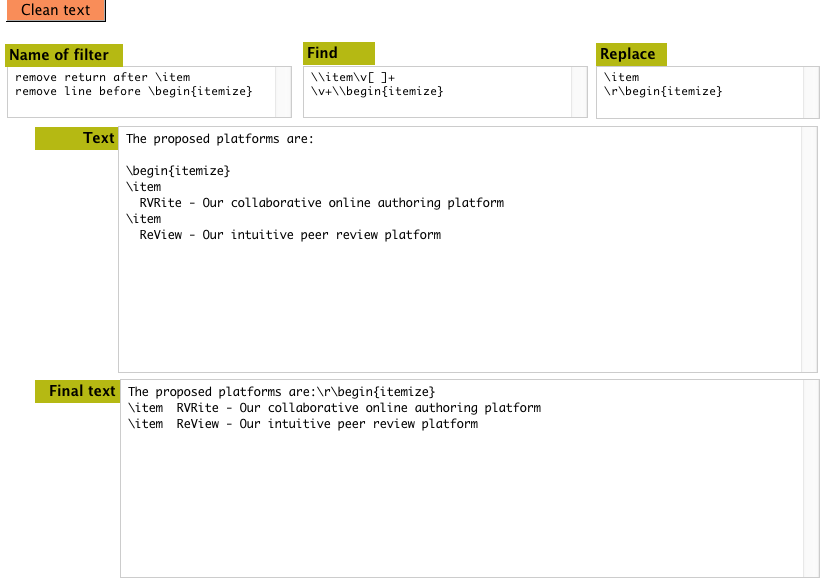
Task: Click the green "Final text" label
Action: (x=77, y=391)
